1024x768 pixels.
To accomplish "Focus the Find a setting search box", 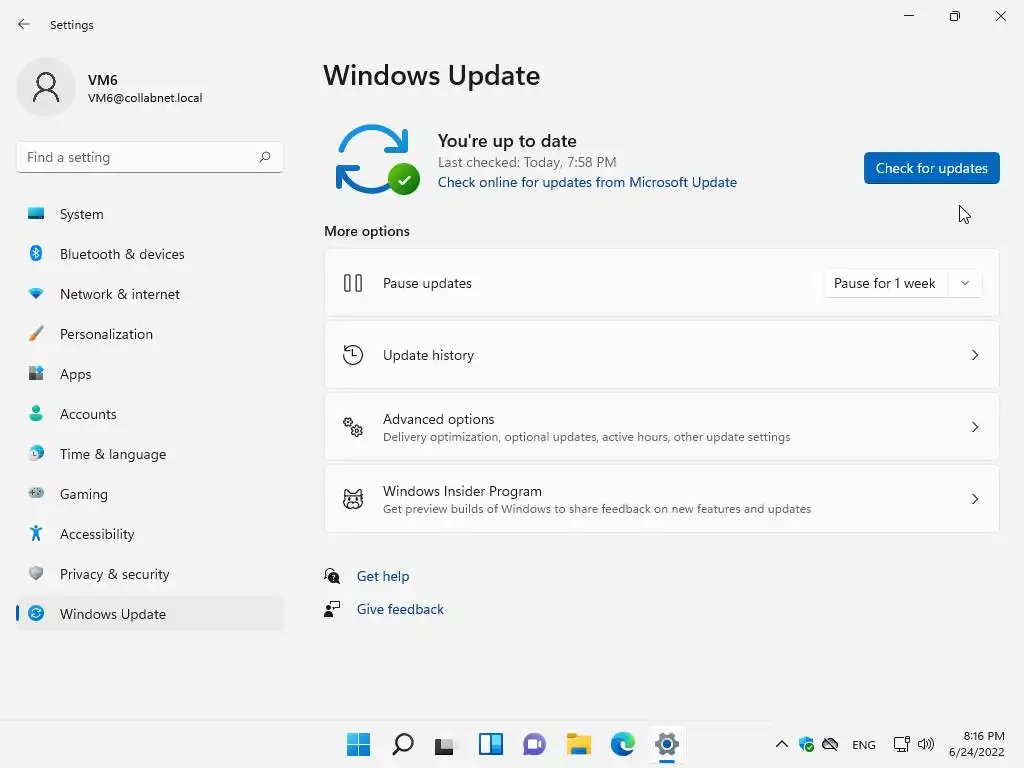I will [150, 157].
